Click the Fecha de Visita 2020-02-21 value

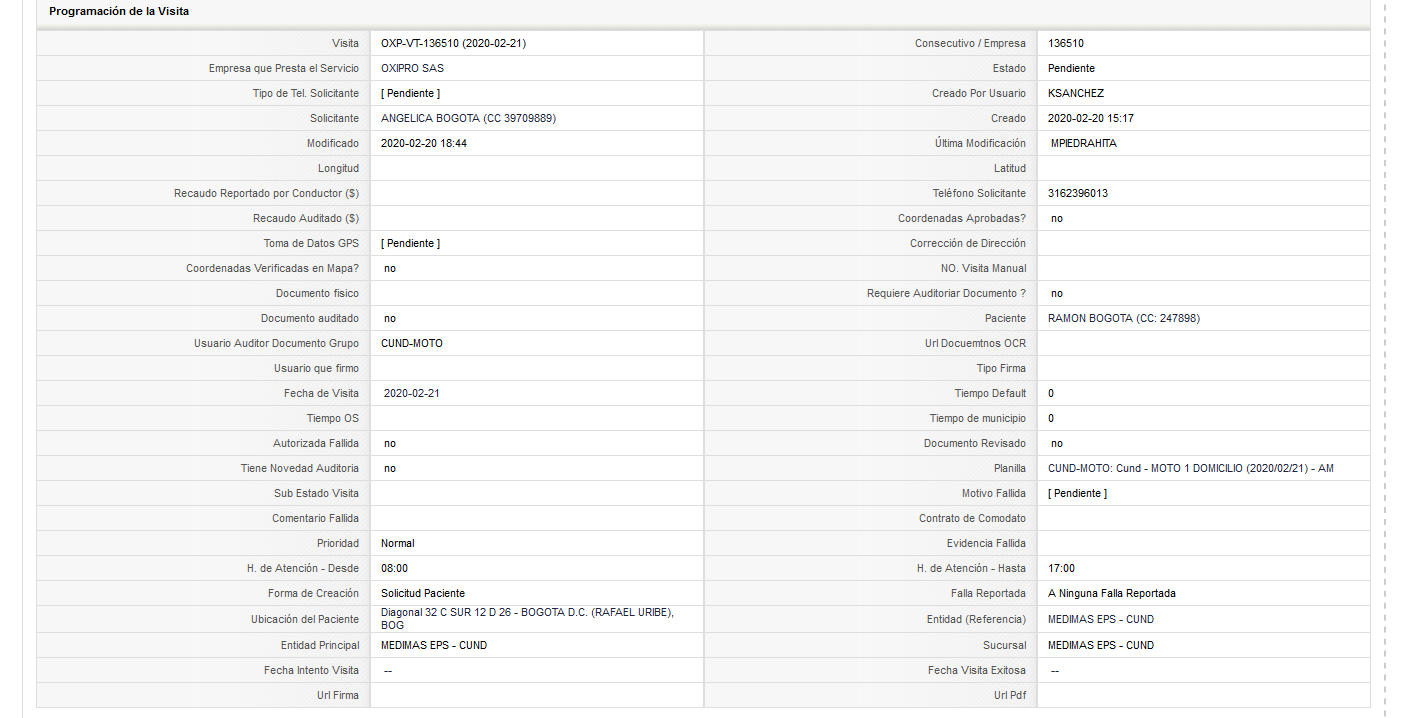click(x=412, y=393)
